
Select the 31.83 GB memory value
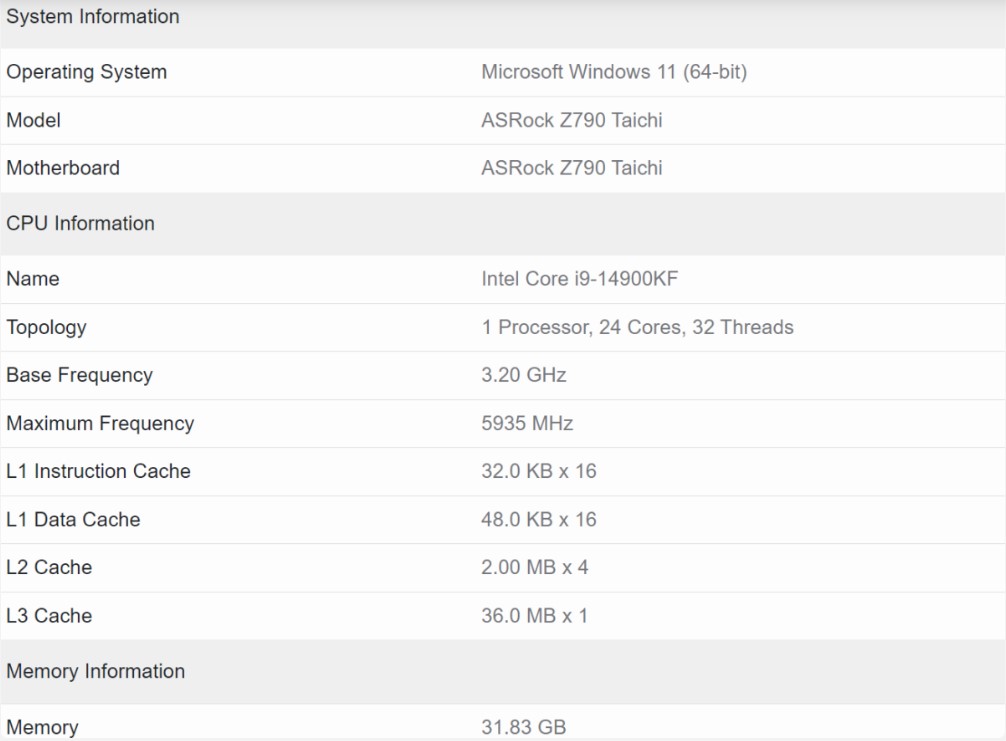(515, 727)
